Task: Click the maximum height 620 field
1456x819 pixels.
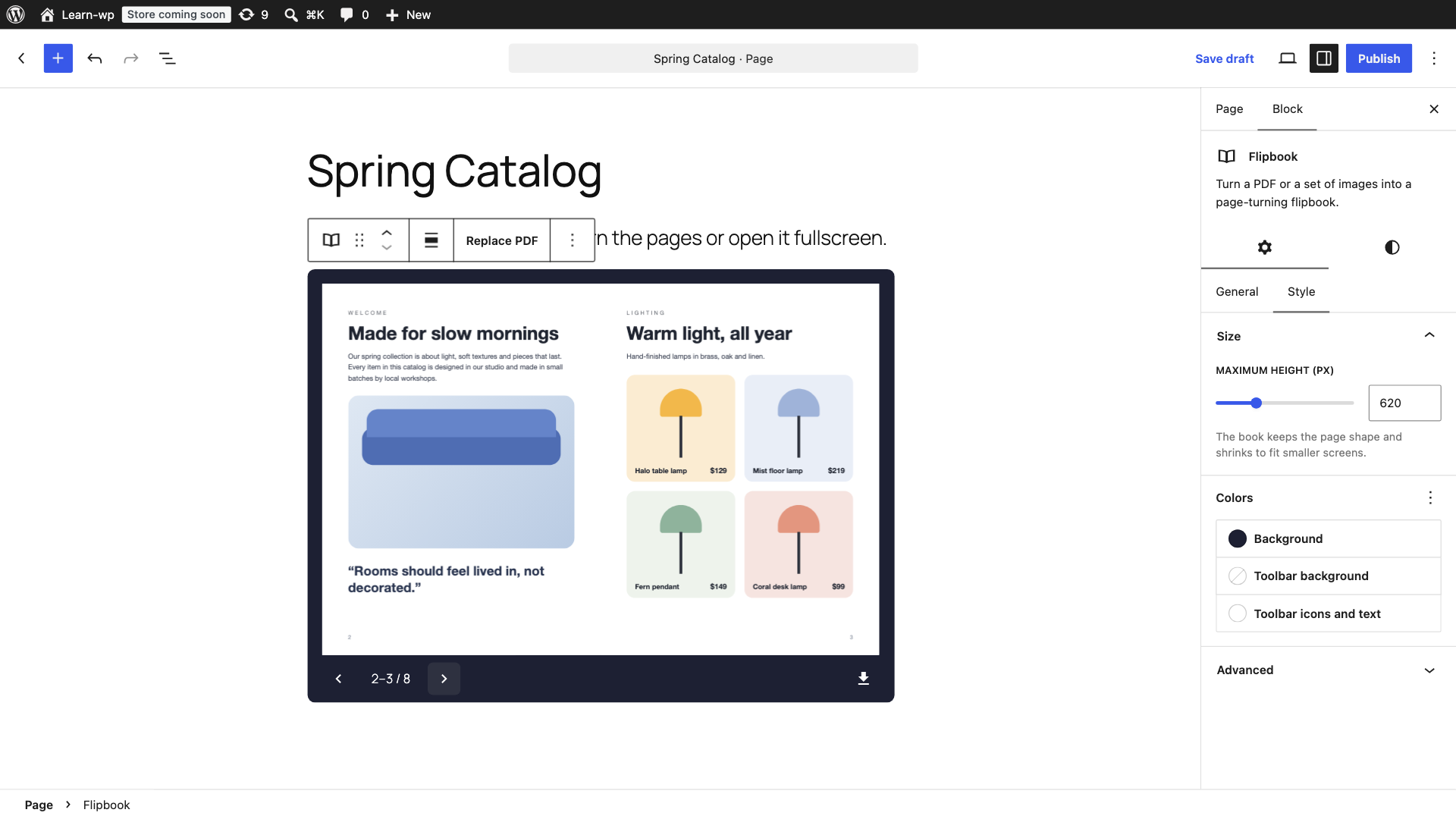Action: point(1404,403)
